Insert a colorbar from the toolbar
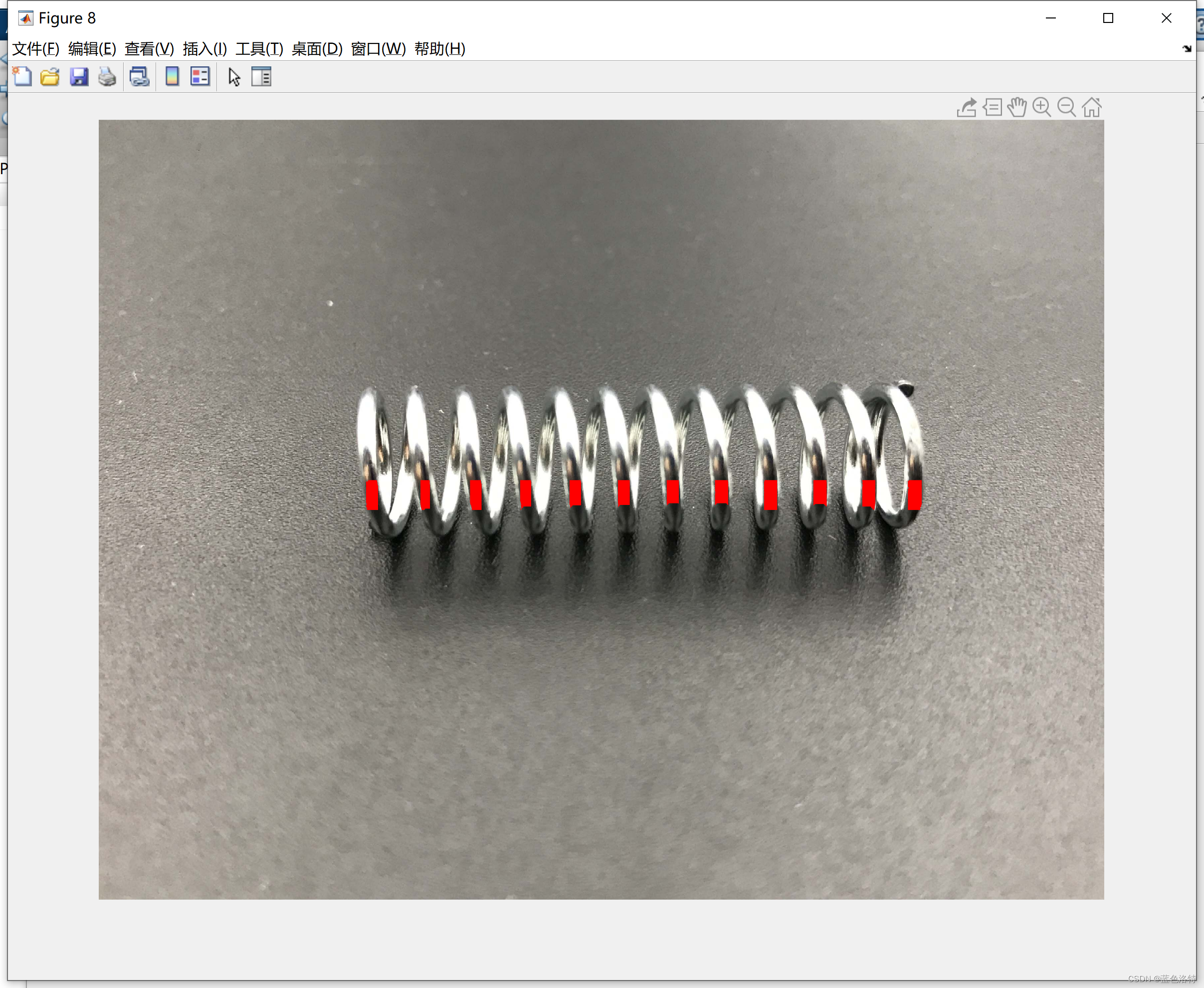 pos(172,76)
